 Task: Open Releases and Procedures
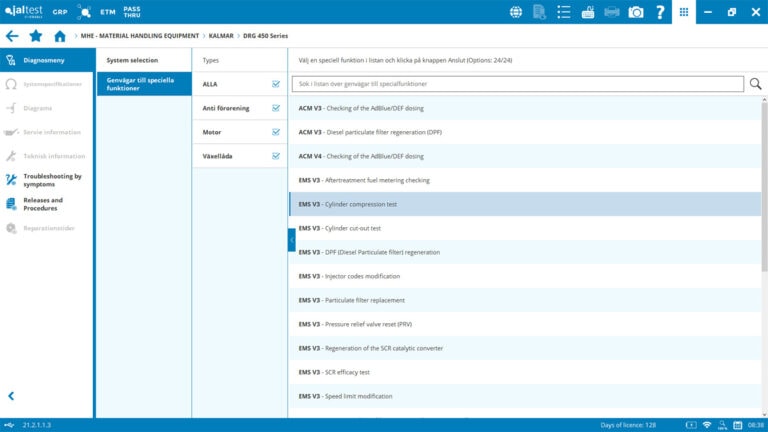pos(47,204)
